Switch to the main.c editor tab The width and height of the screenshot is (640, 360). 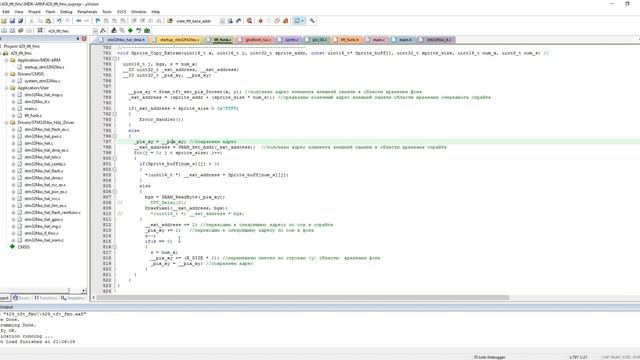[x=376, y=40]
